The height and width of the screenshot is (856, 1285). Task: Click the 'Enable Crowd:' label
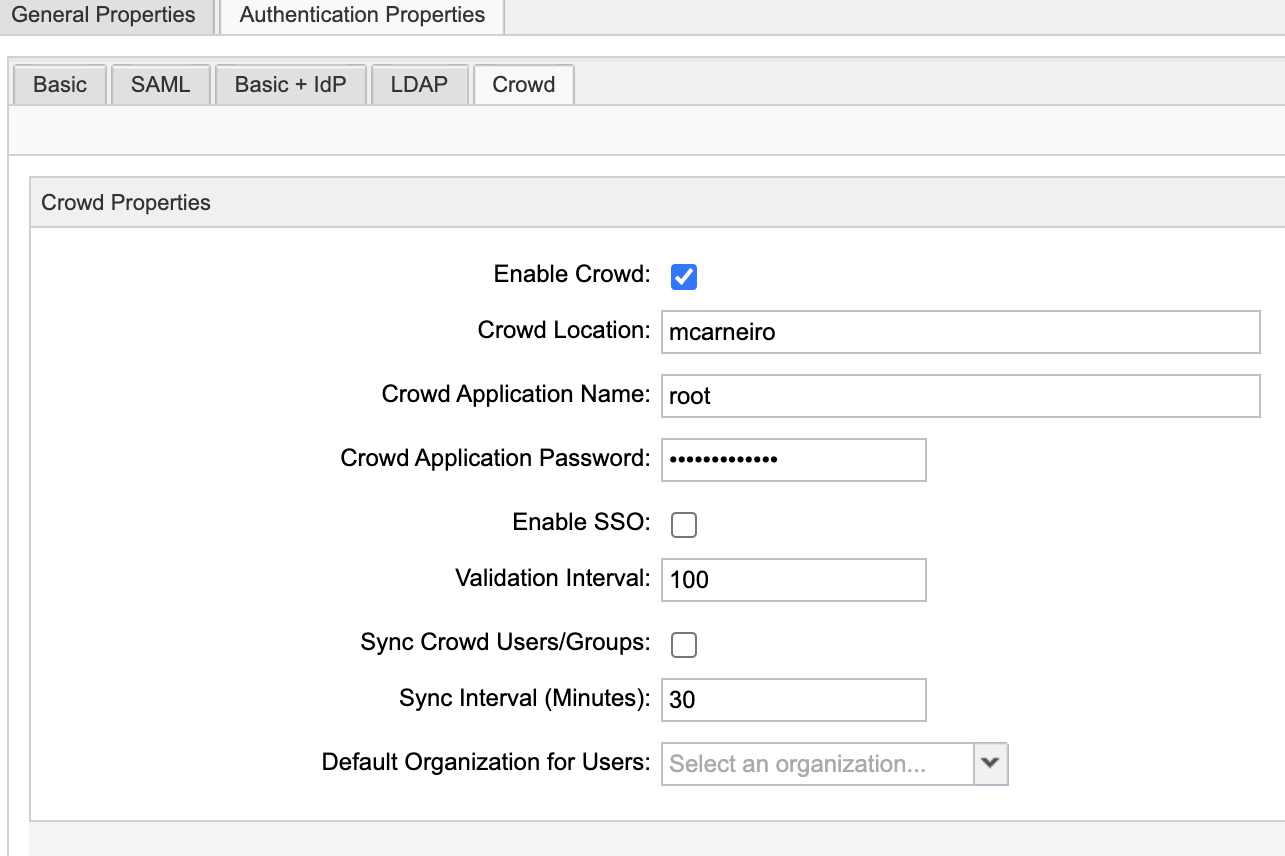click(x=572, y=274)
